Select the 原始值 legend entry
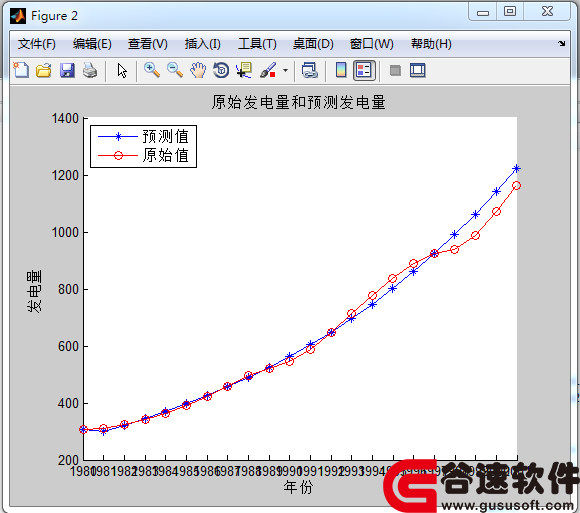 144,155
